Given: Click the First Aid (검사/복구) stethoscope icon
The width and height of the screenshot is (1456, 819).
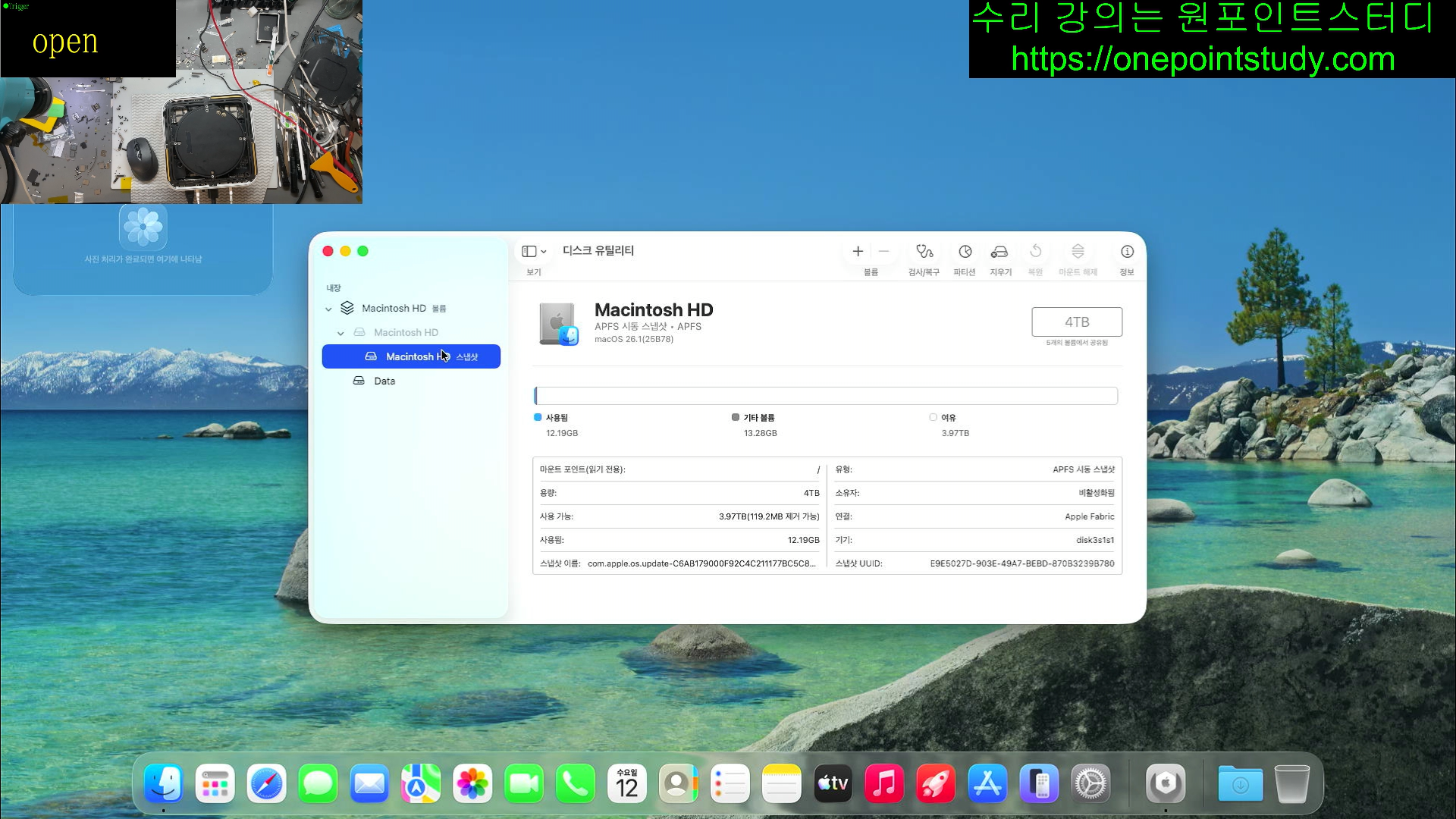Looking at the screenshot, I should (x=924, y=252).
